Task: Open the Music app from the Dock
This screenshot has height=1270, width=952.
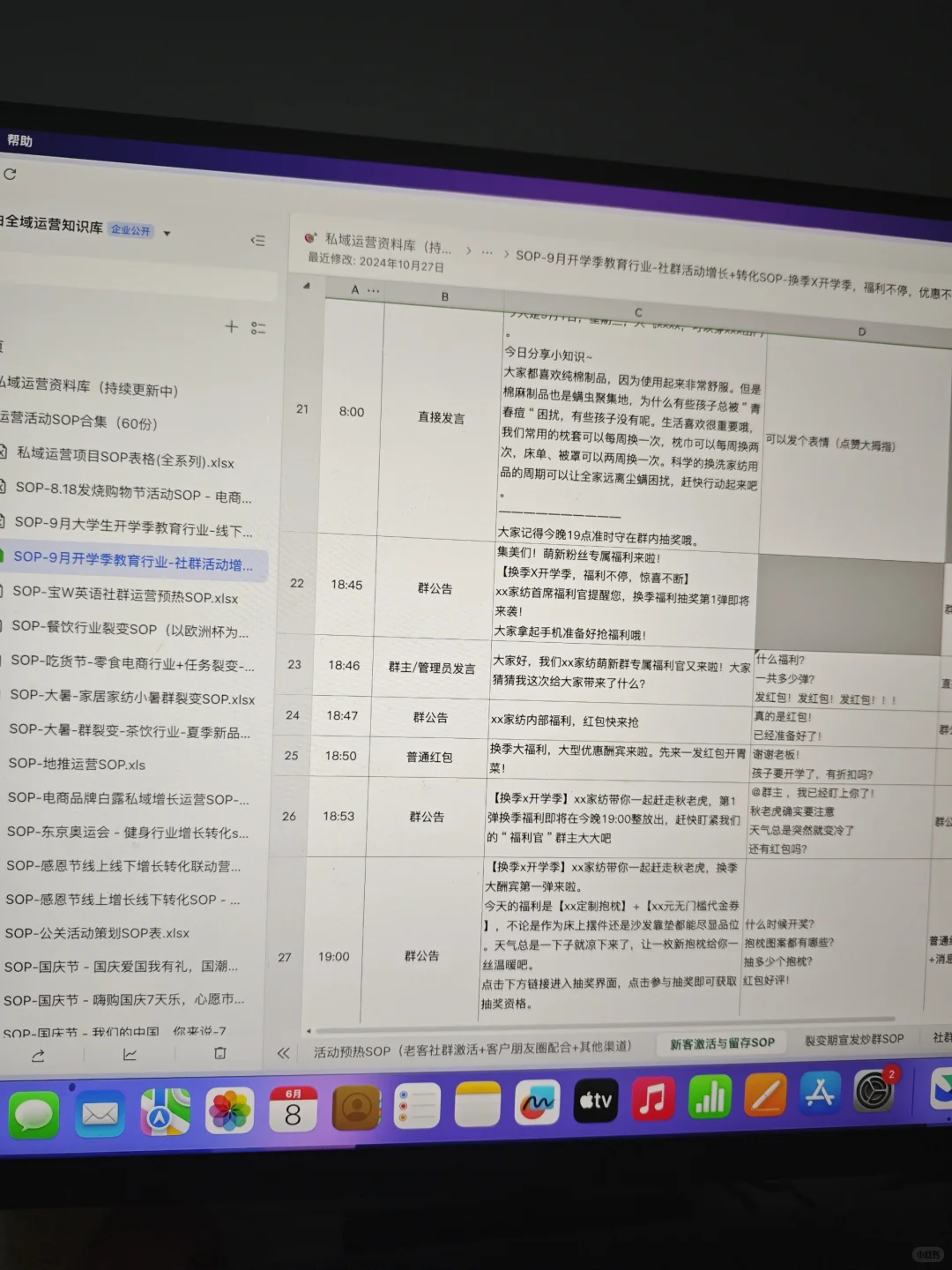Action: [651, 1100]
